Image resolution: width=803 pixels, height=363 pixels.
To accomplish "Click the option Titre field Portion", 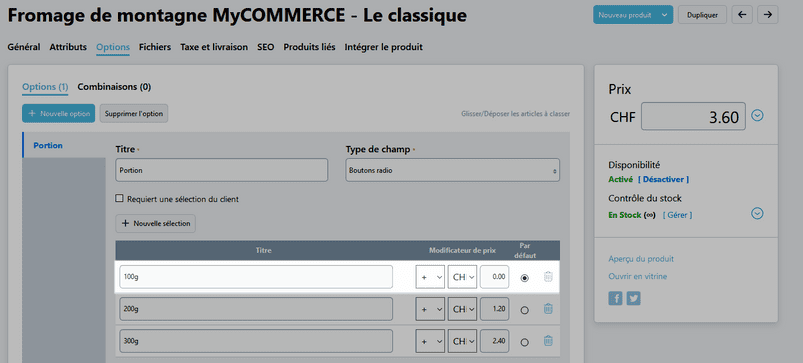I will click(222, 170).
